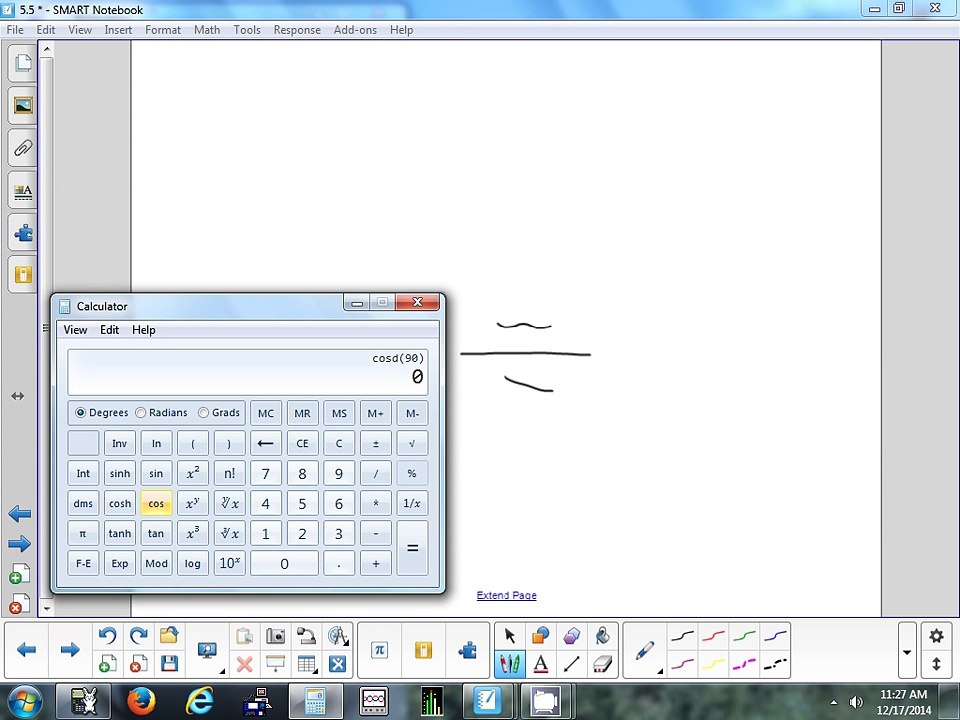Click the Add Page icon in bottom toolbar
This screenshot has width=960, height=720.
point(108,664)
